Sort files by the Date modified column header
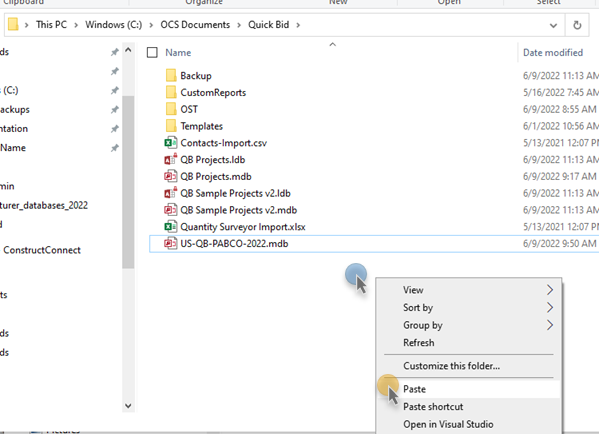 (x=553, y=53)
